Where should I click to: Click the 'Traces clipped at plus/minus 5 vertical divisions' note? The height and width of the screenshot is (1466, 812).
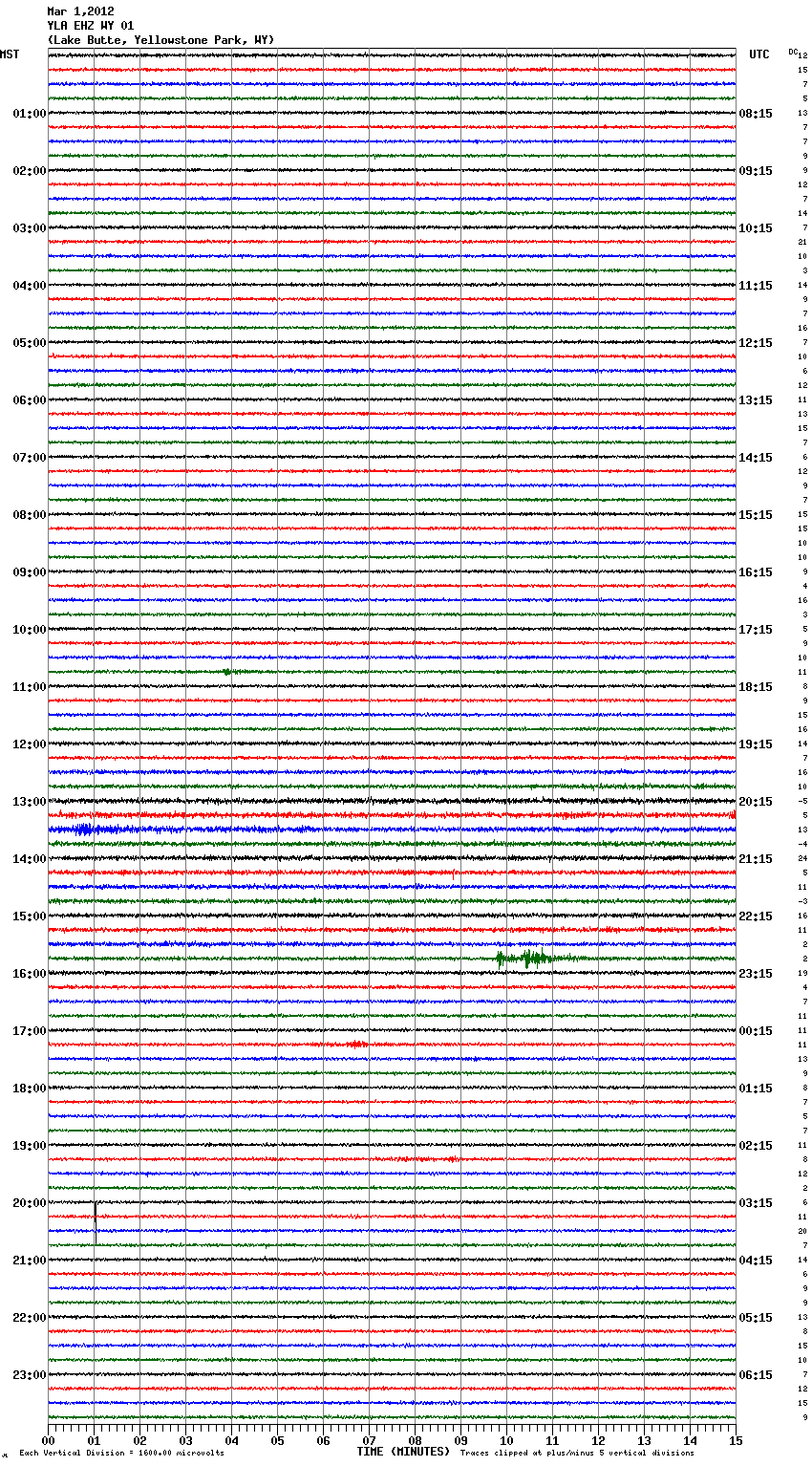(577, 1453)
